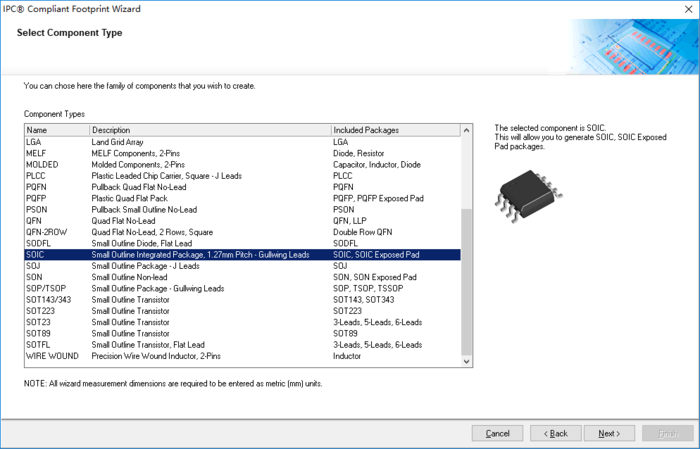
Task: Choose the PLCC component type
Action: point(242,176)
